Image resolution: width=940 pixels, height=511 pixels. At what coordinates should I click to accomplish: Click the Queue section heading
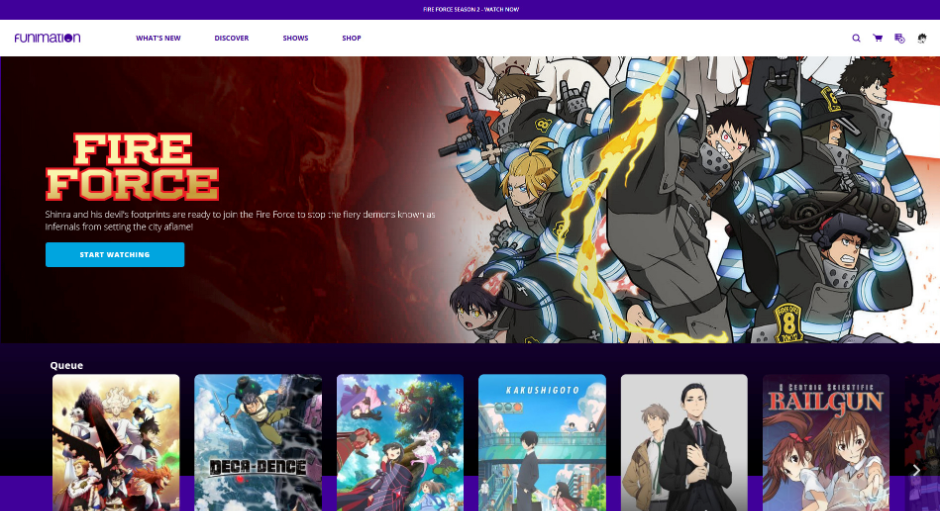click(x=67, y=365)
